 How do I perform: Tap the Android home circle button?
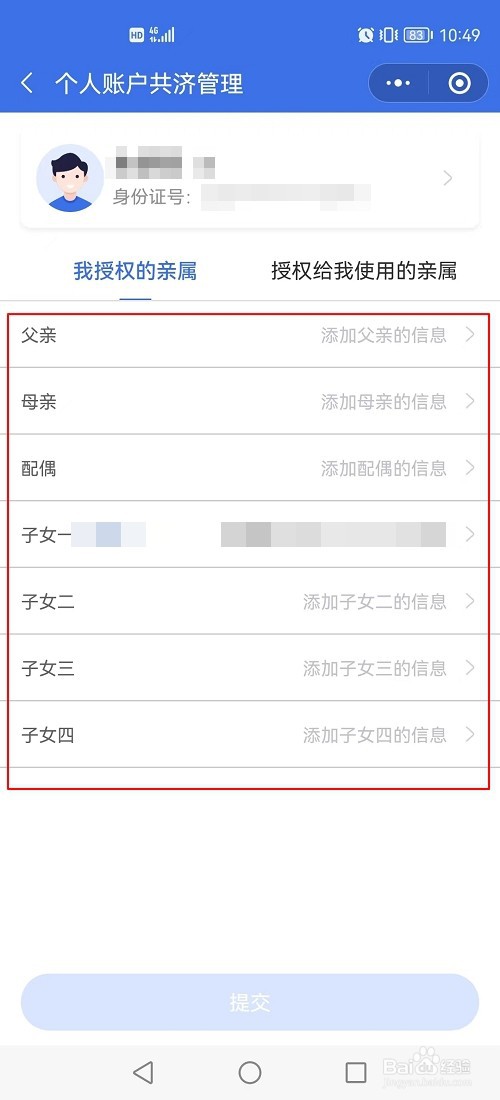tap(250, 1072)
